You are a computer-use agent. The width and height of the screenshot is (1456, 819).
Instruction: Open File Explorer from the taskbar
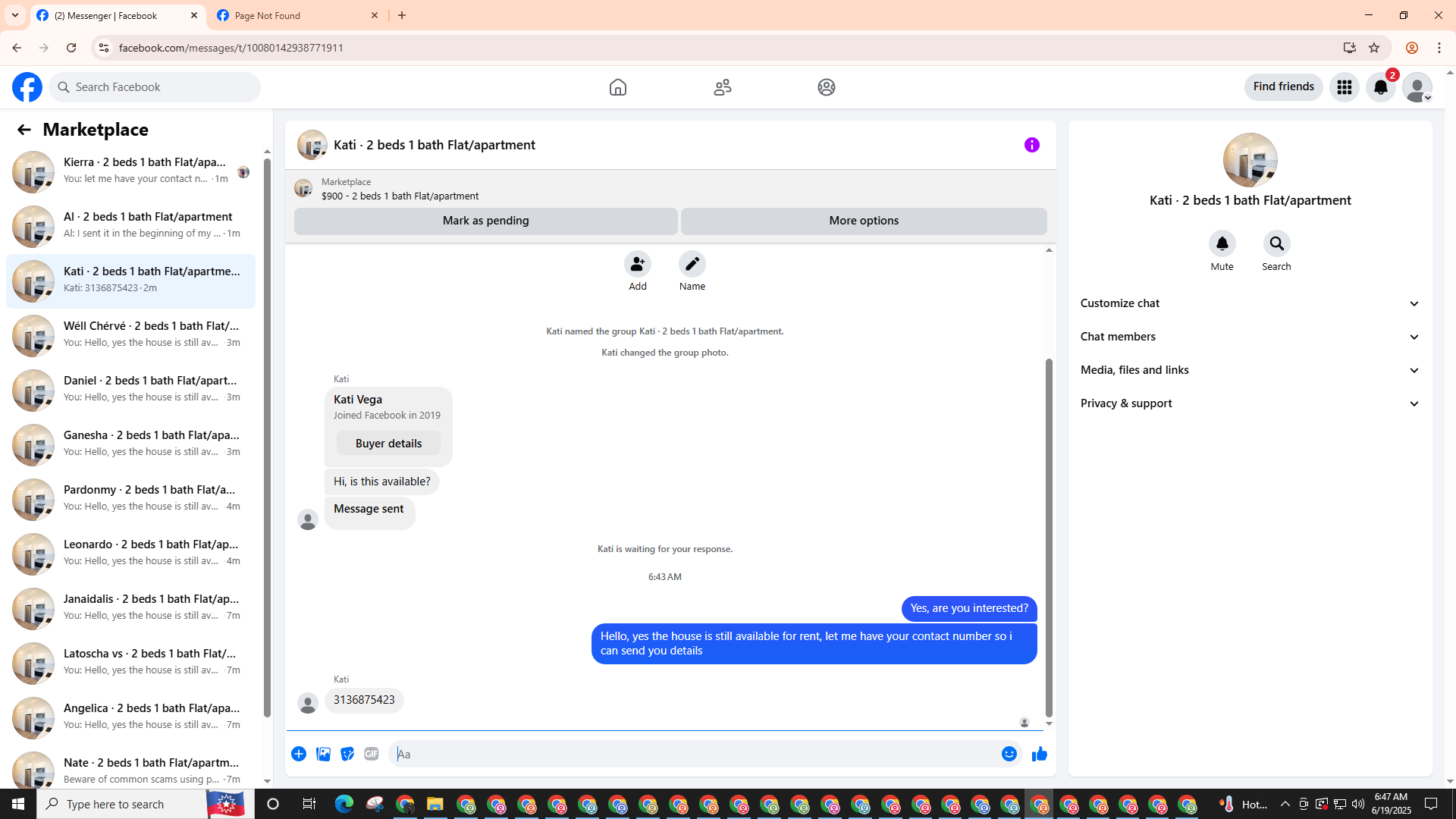click(435, 804)
